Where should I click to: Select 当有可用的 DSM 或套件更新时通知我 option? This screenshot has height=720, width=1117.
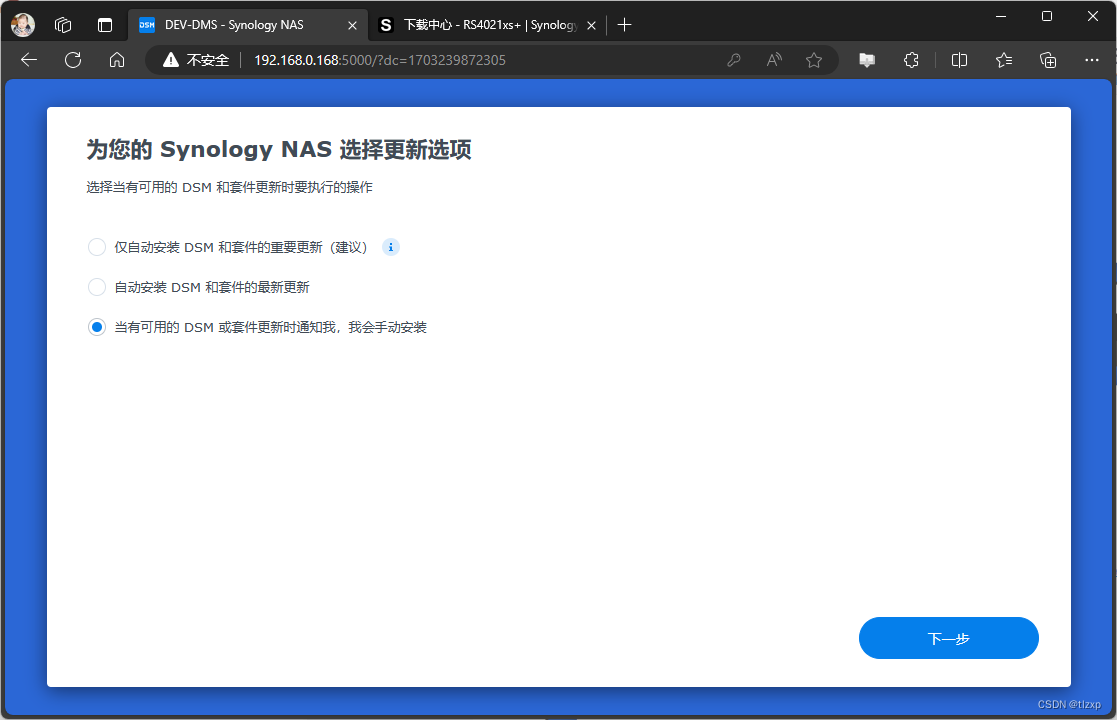pos(97,327)
